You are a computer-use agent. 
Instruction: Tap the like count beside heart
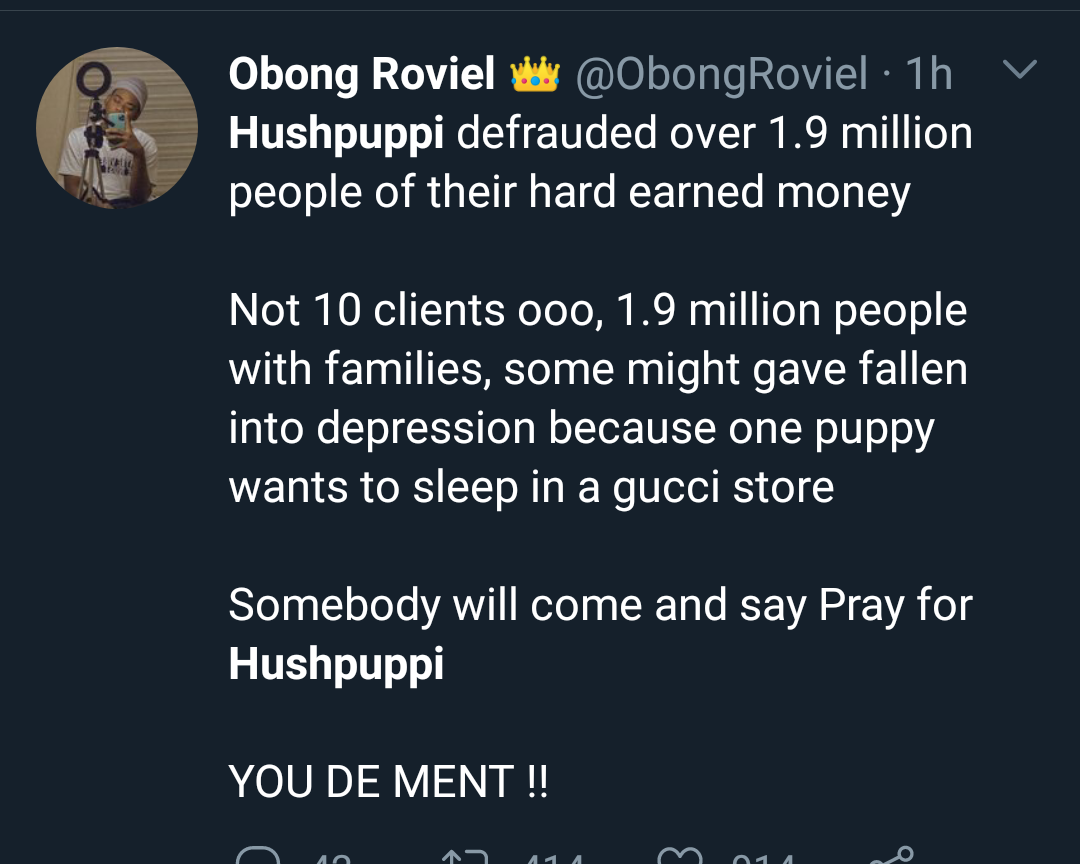click(x=764, y=858)
